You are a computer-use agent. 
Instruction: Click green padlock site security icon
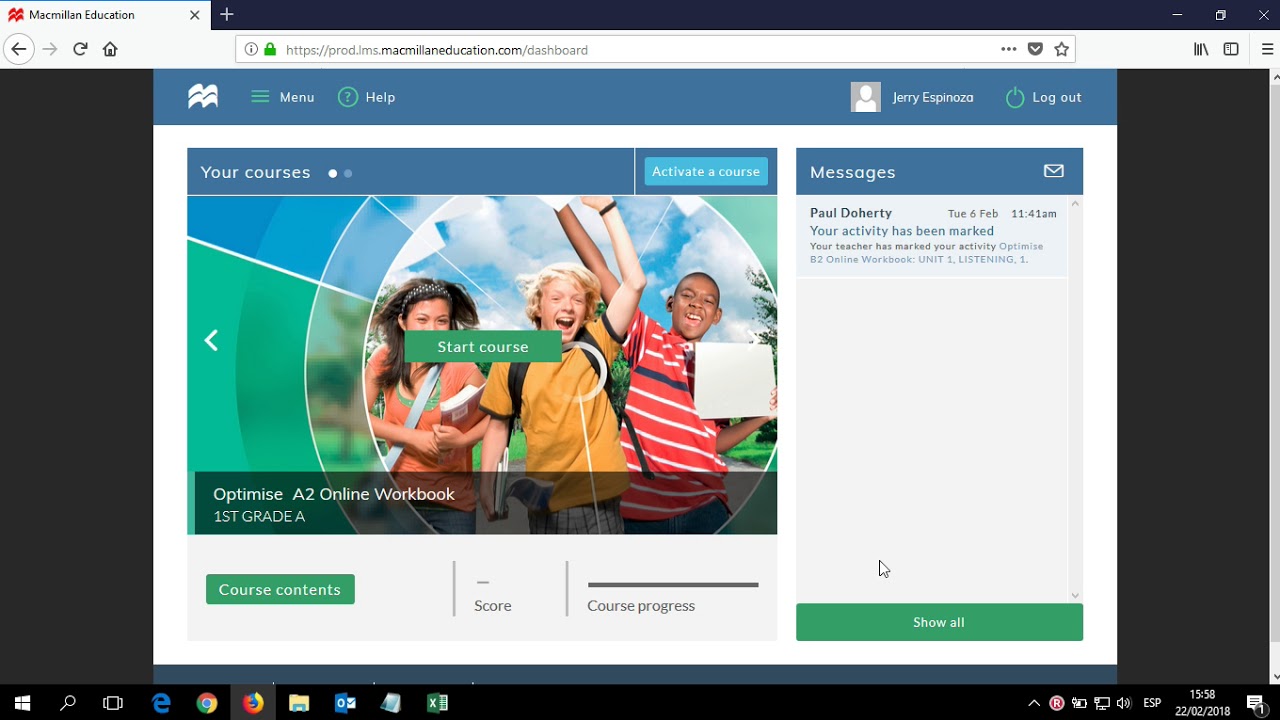pyautogui.click(x=269, y=49)
